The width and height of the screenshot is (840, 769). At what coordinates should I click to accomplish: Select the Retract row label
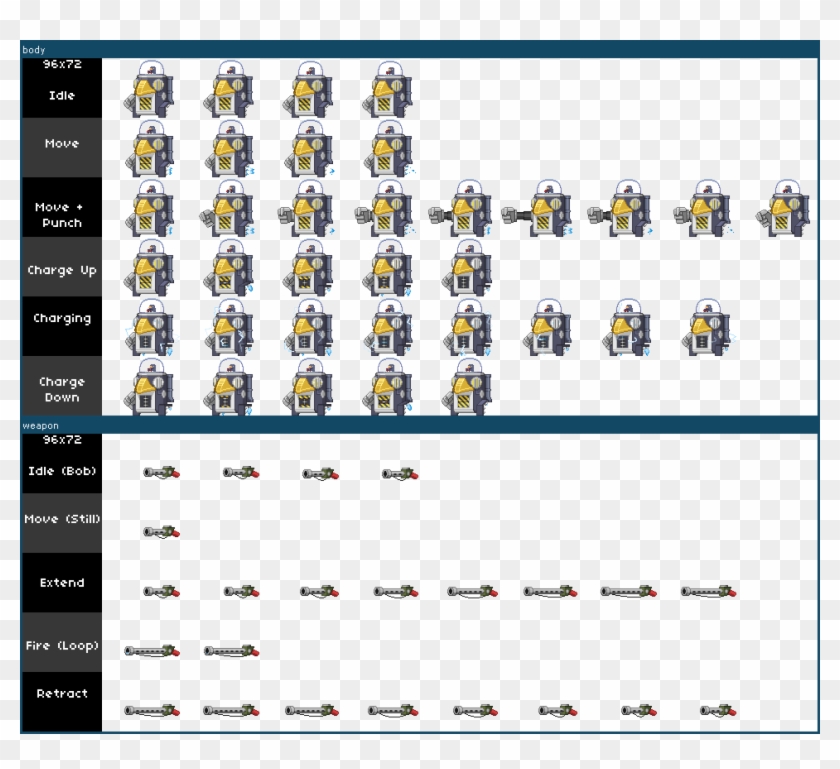[x=62, y=694]
